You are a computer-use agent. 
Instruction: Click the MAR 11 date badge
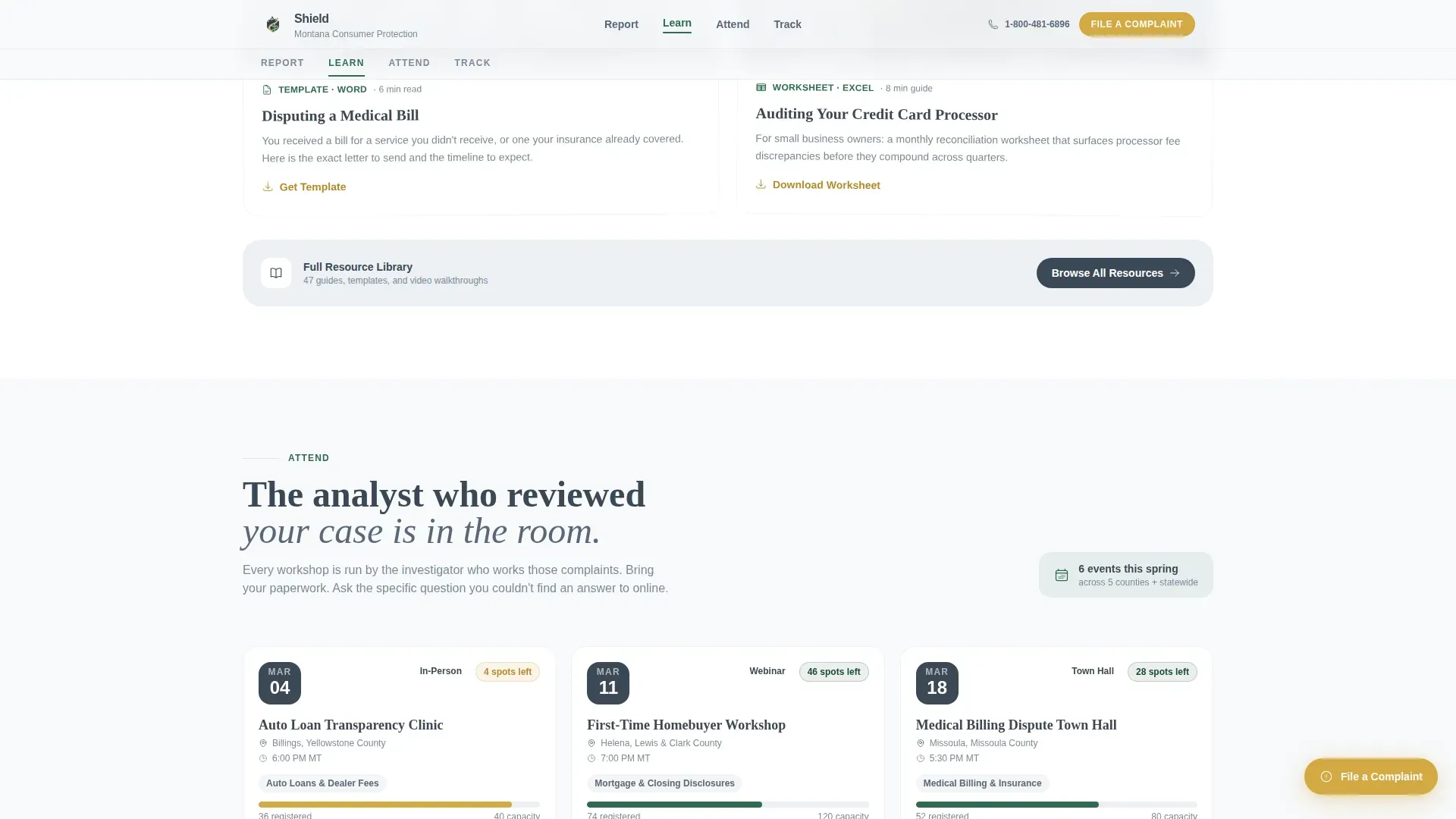608,682
